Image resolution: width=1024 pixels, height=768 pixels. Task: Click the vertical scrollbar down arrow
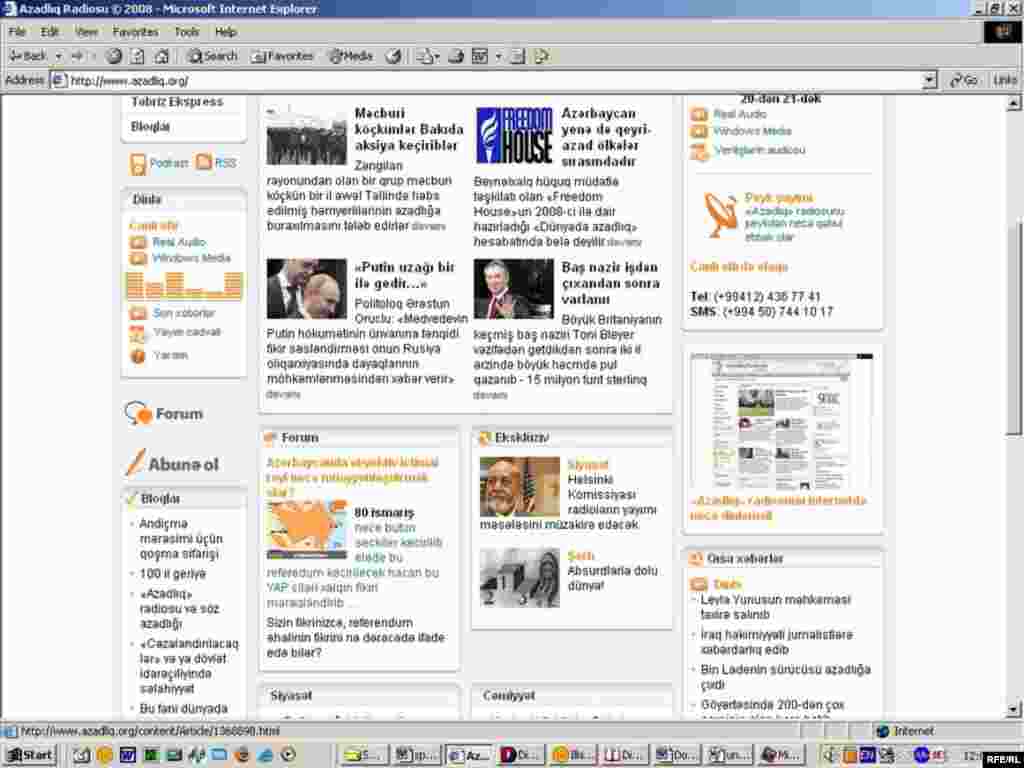[x=1014, y=712]
